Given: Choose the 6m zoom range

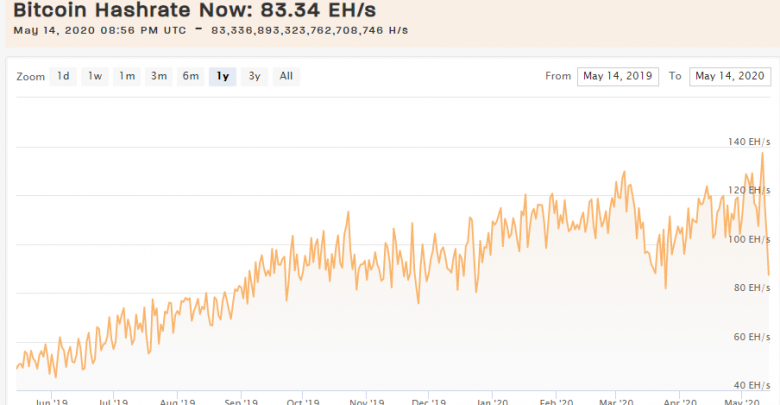Looking at the screenshot, I should pyautogui.click(x=191, y=77).
